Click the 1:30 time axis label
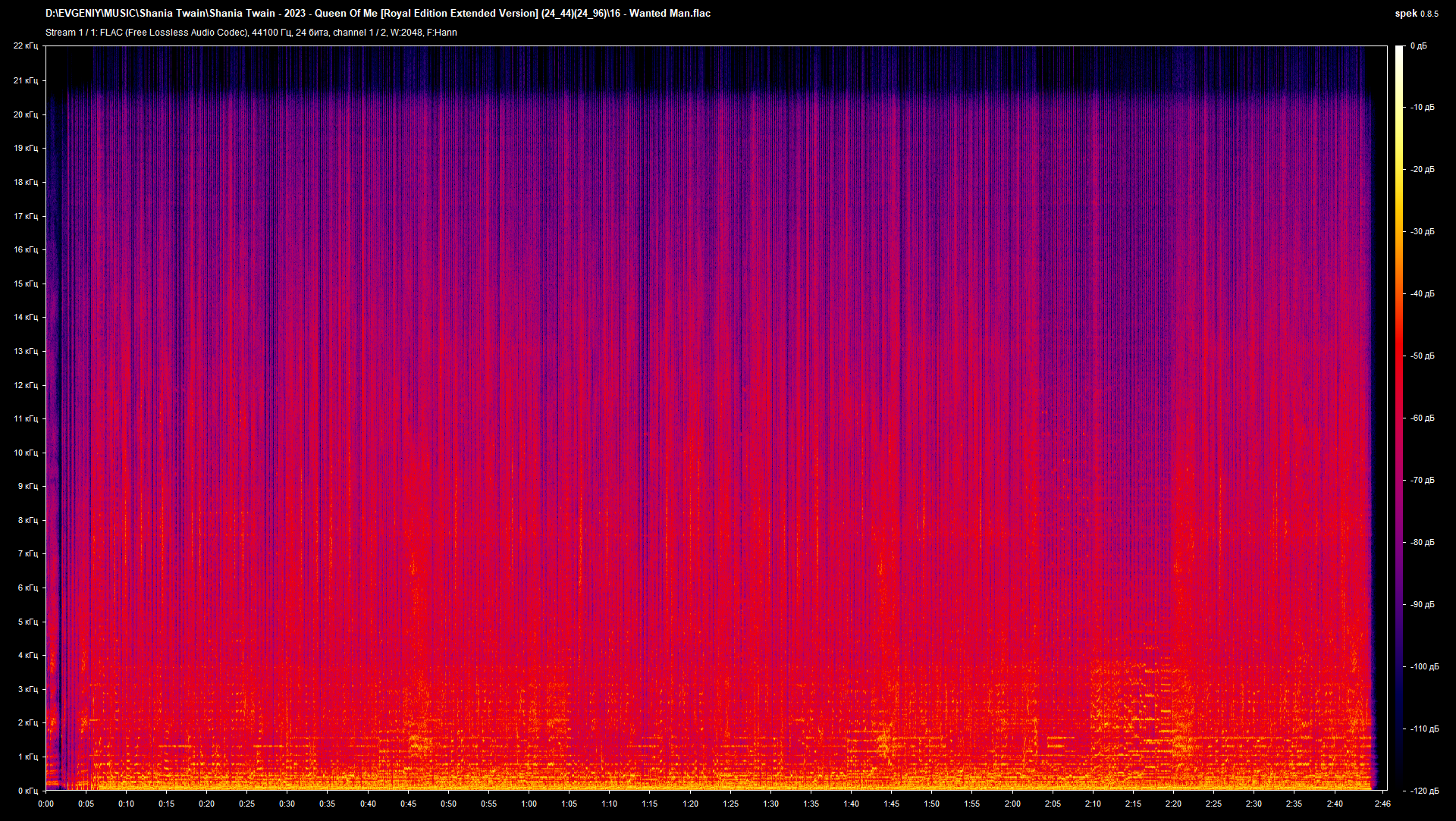 tap(770, 804)
